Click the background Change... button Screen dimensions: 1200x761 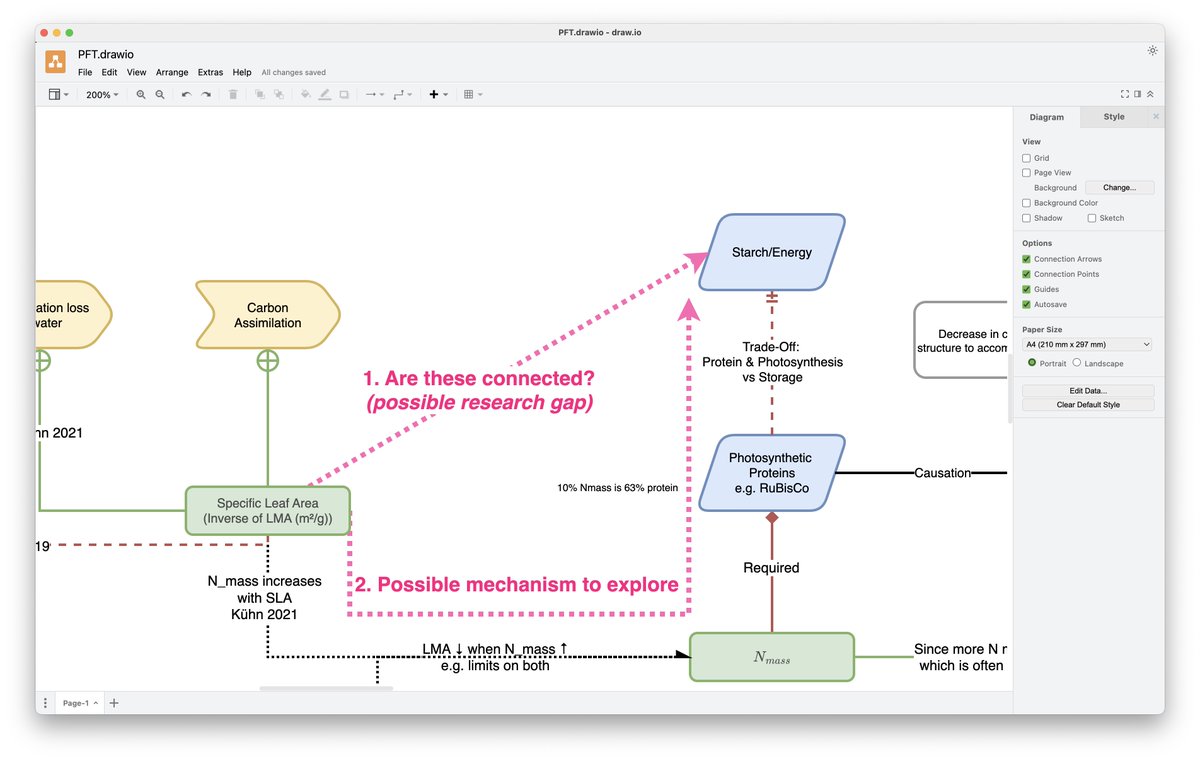tap(1119, 188)
